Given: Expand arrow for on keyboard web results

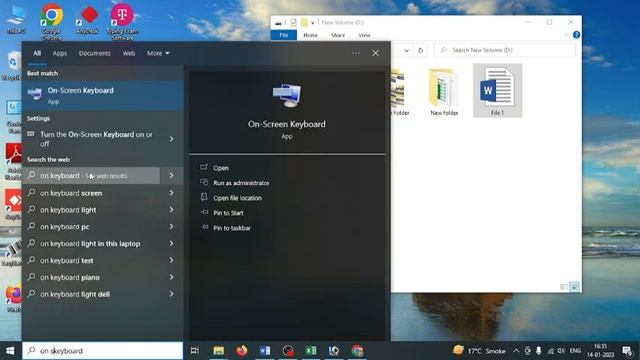Looking at the screenshot, I should coord(171,176).
